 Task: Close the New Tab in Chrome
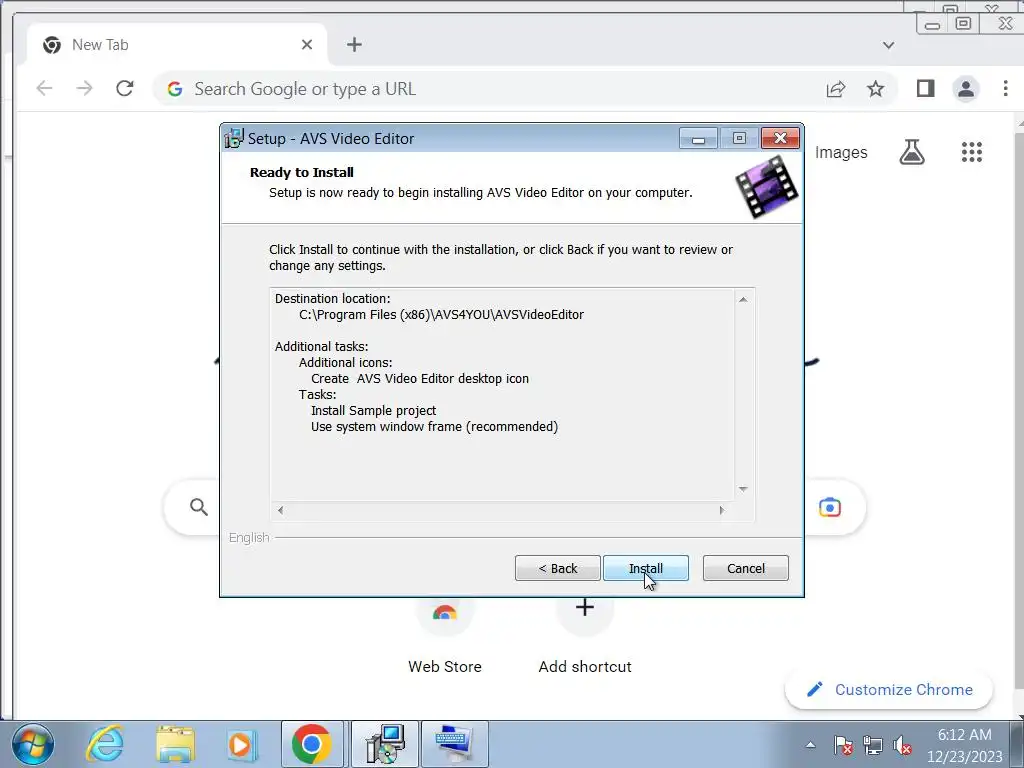point(307,44)
